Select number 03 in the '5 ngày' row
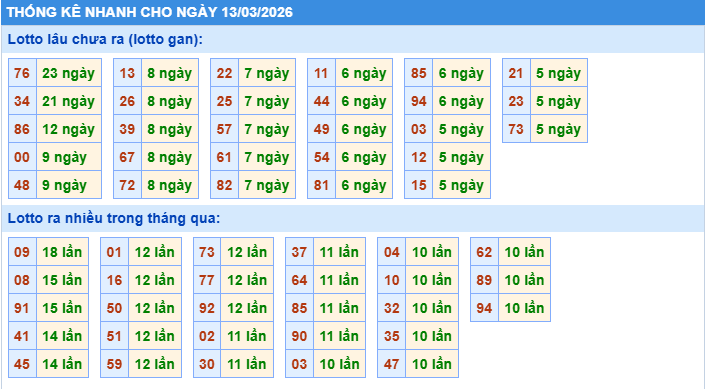Viewport: 707px width, 389px height. (418, 129)
